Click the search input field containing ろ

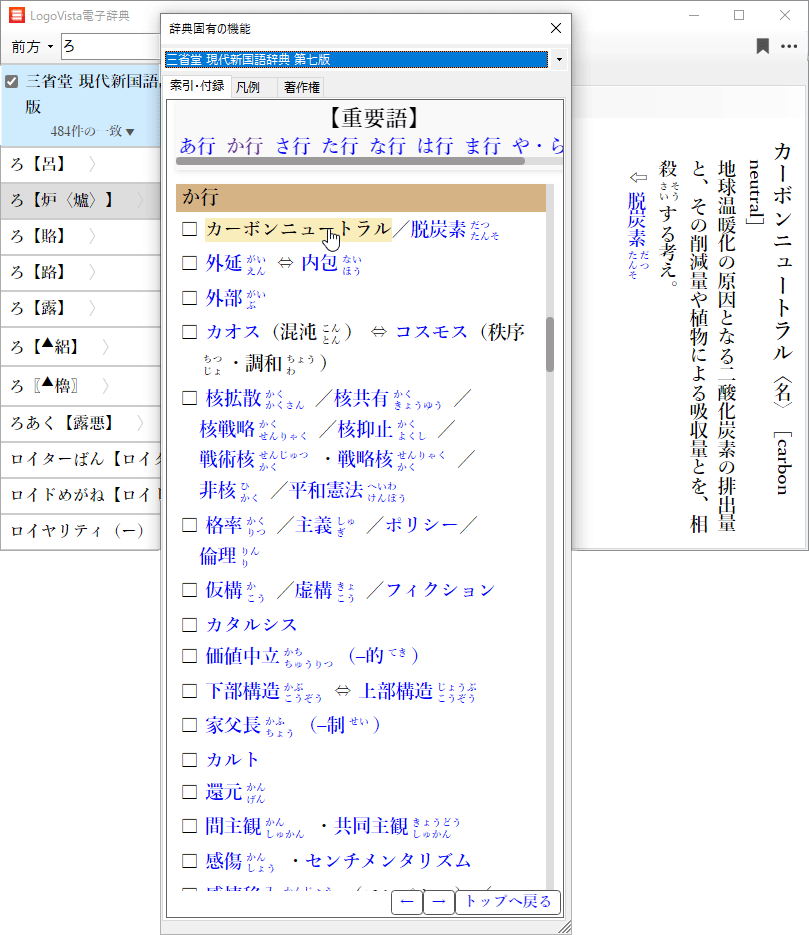coord(108,46)
